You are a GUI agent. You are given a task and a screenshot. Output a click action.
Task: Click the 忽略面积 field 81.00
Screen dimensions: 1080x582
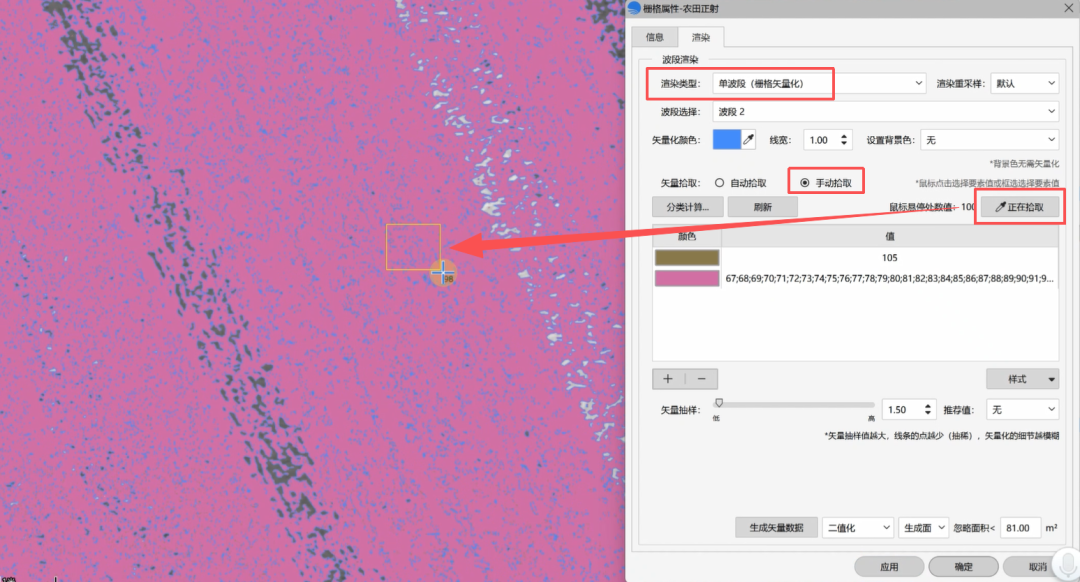point(1020,528)
